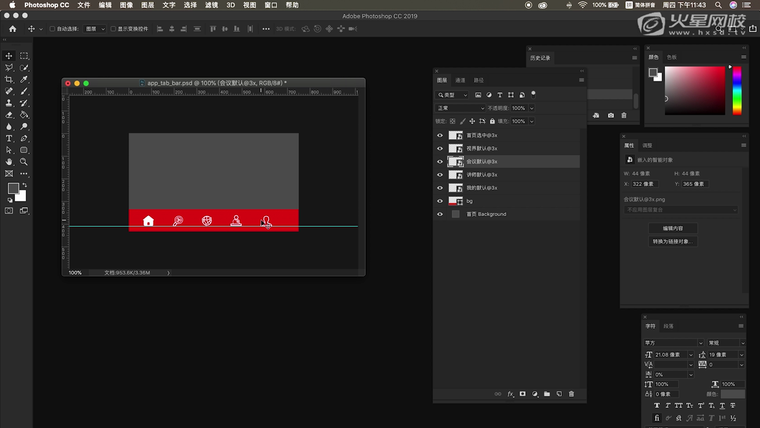Activate the Zoom tool magnifier
This screenshot has height=428, width=760.
pos(24,161)
